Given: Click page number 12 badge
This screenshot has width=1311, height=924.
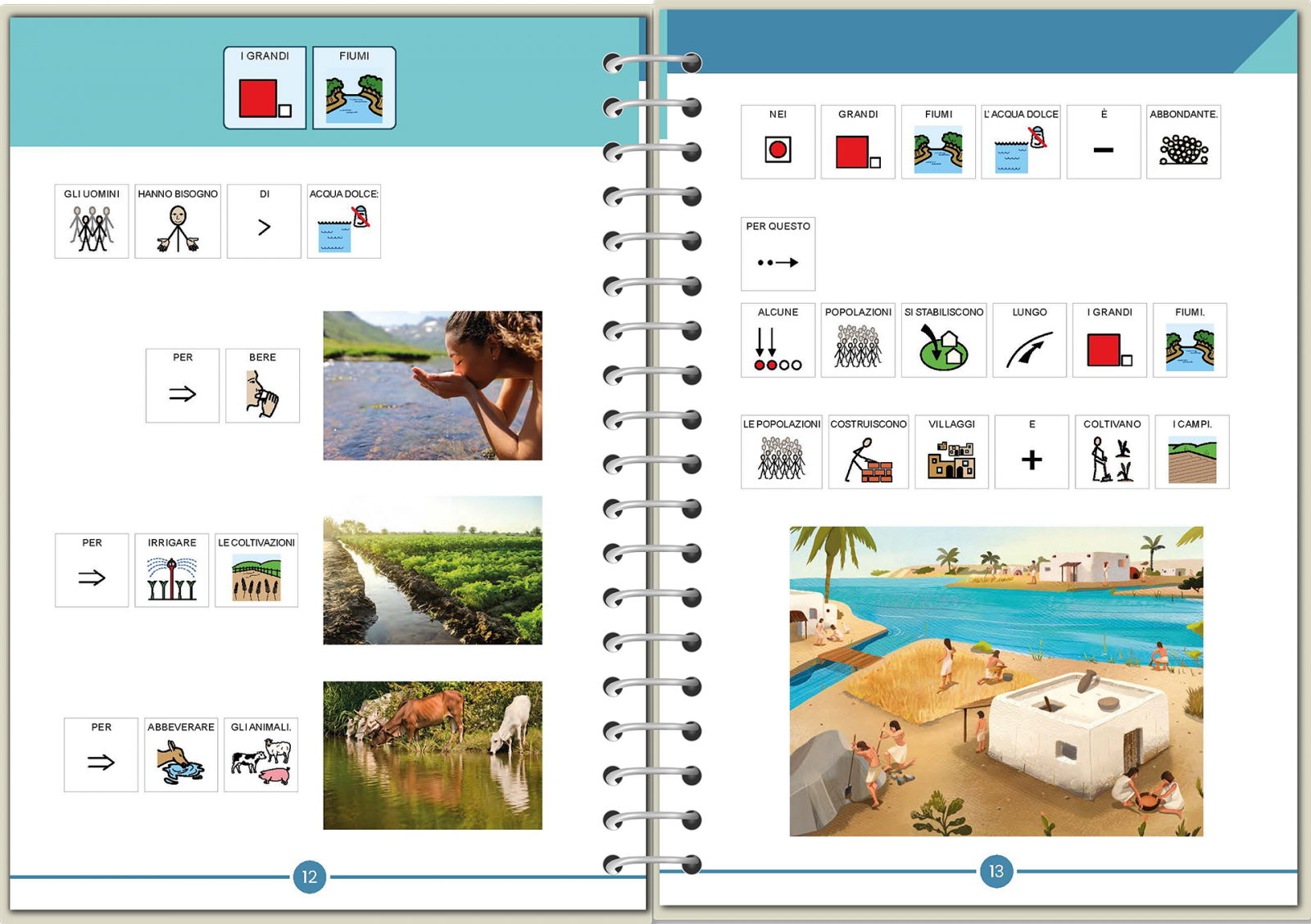Looking at the screenshot, I should (309, 877).
